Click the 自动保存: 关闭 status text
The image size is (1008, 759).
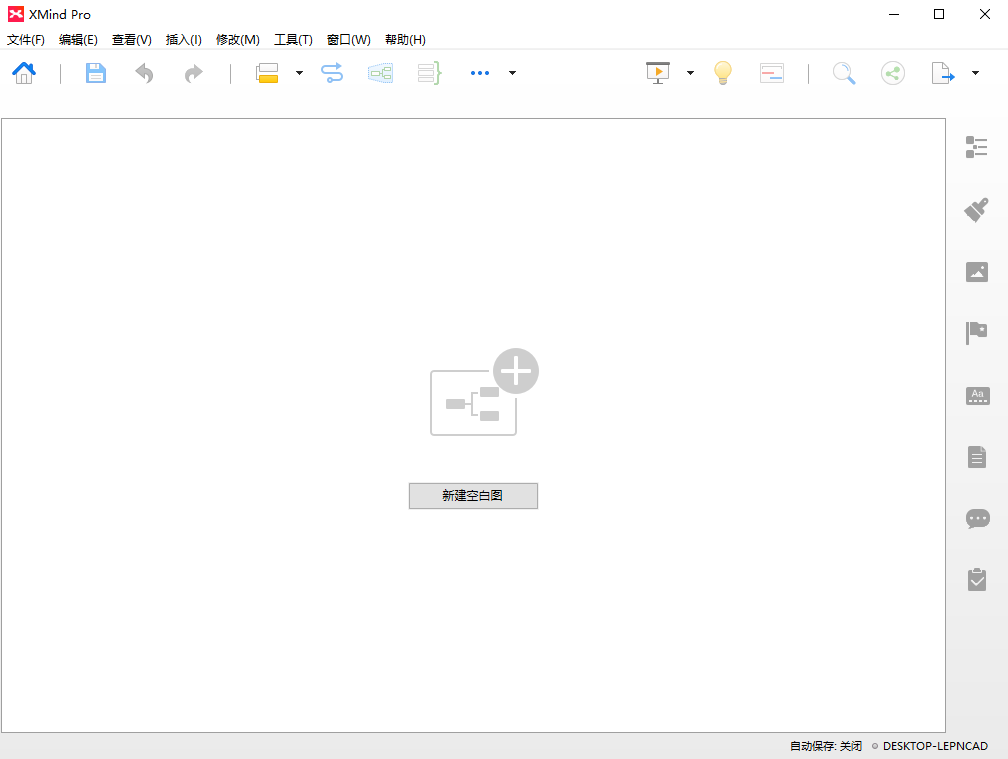click(x=825, y=746)
